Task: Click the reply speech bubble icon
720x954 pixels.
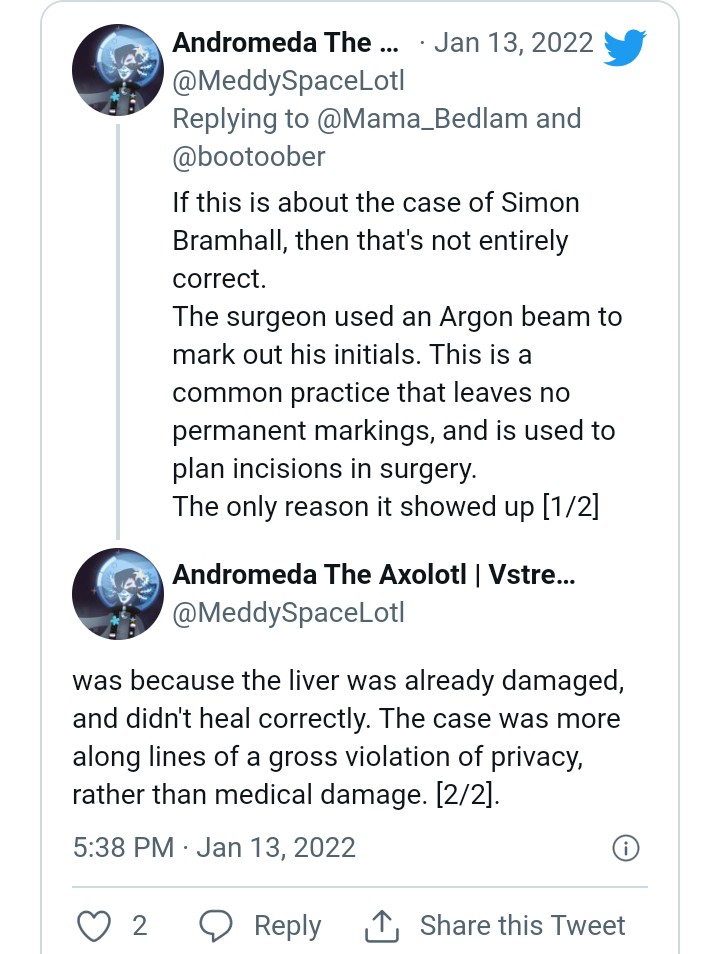Action: [216, 925]
